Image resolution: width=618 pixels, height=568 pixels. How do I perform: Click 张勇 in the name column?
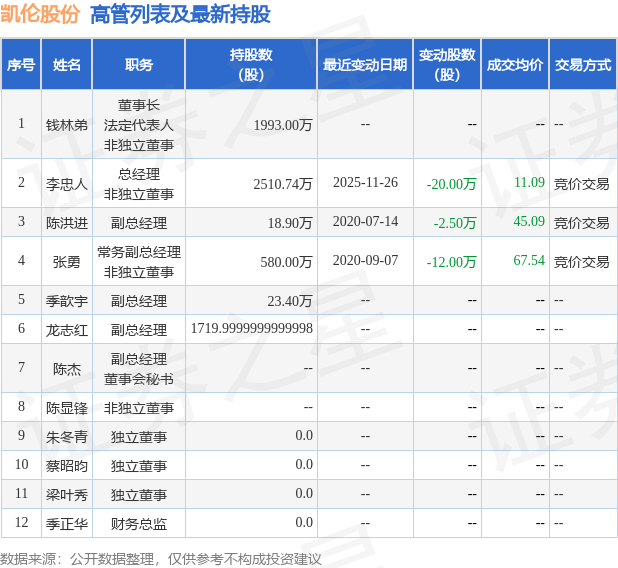[67, 262]
